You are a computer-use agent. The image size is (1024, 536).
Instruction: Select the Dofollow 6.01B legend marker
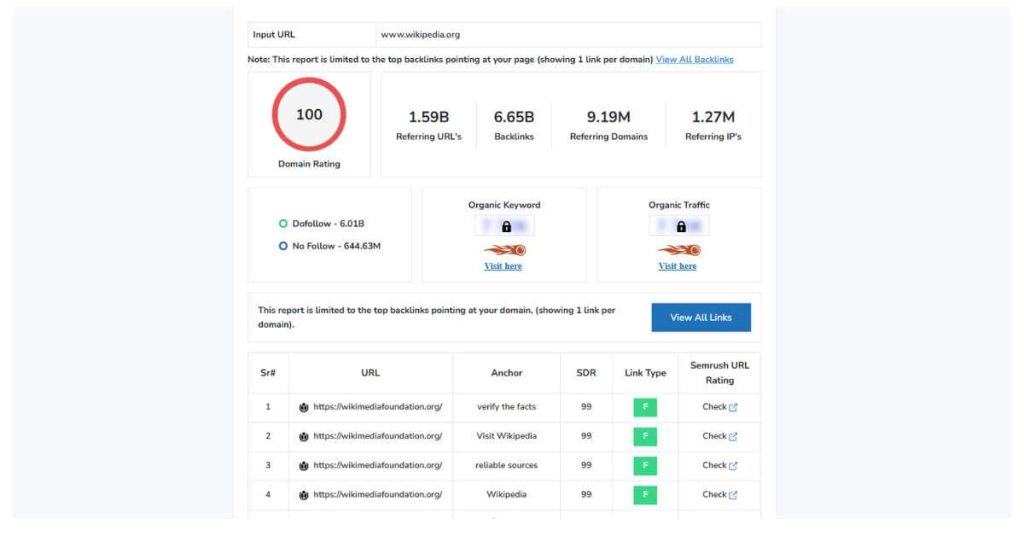[x=283, y=224]
